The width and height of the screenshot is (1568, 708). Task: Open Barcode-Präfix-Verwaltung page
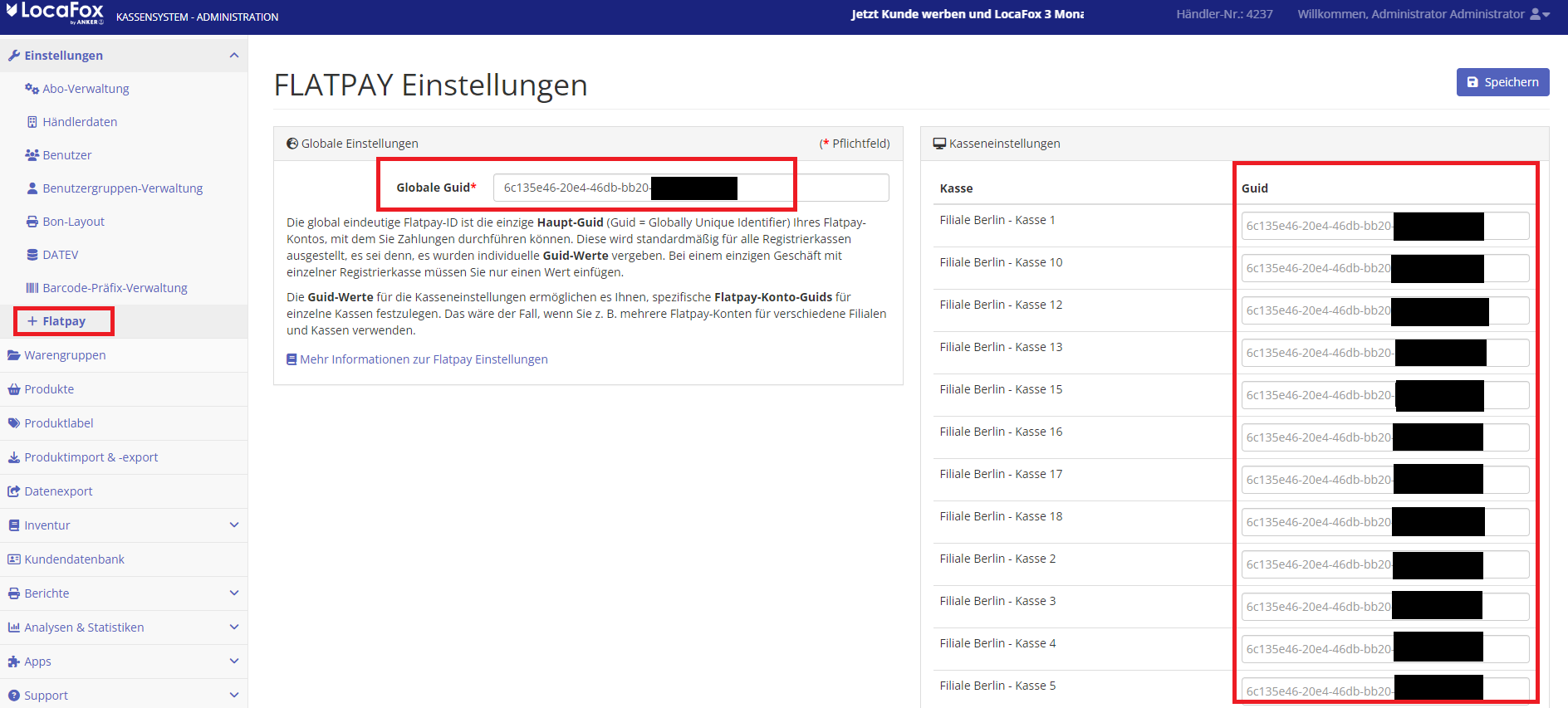(115, 288)
